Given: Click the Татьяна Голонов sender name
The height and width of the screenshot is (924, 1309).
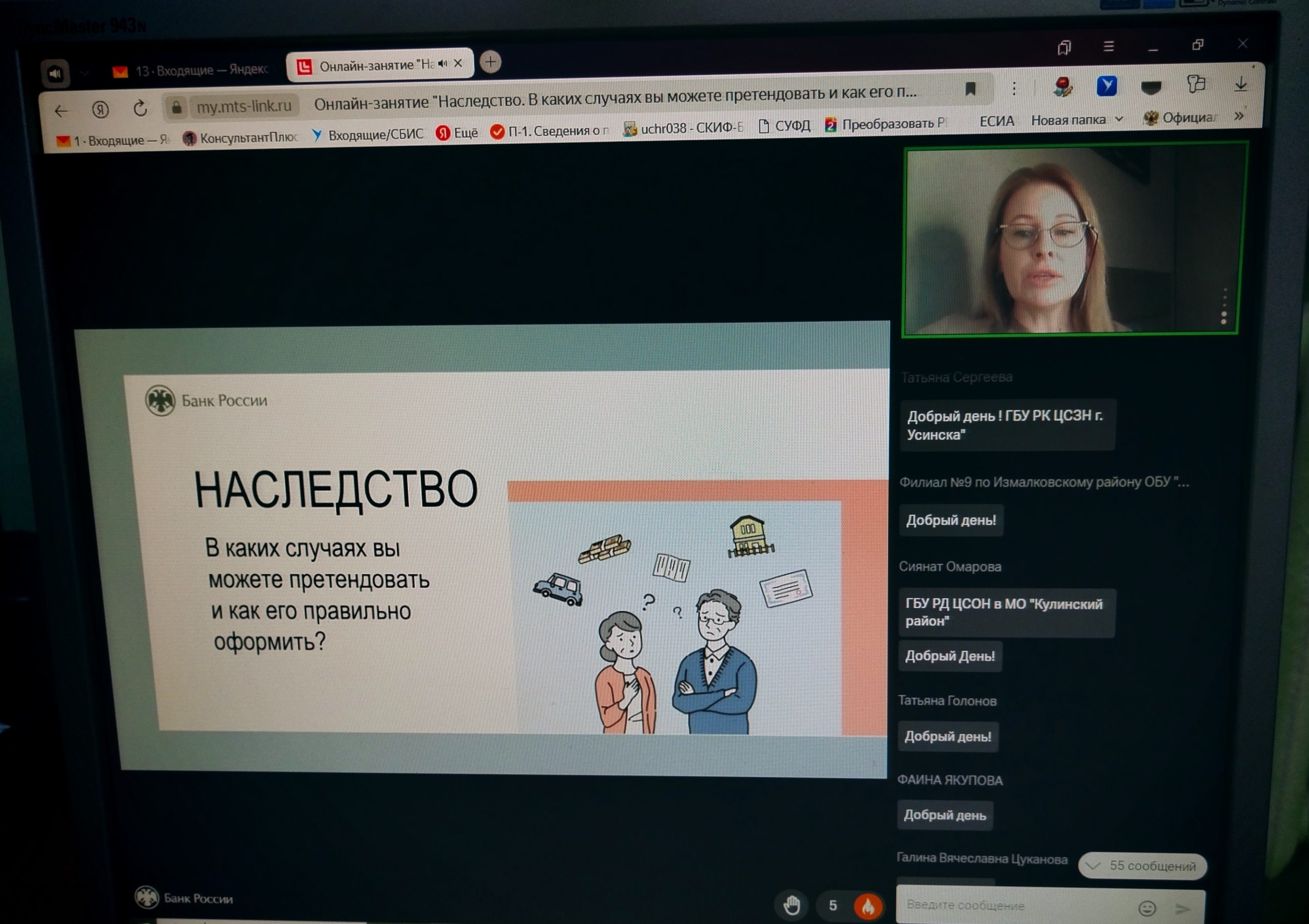Looking at the screenshot, I should (x=947, y=701).
